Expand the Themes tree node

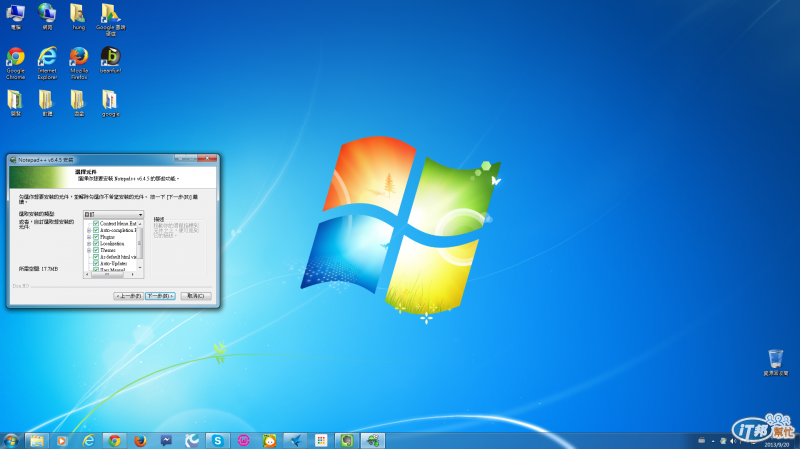[89, 250]
